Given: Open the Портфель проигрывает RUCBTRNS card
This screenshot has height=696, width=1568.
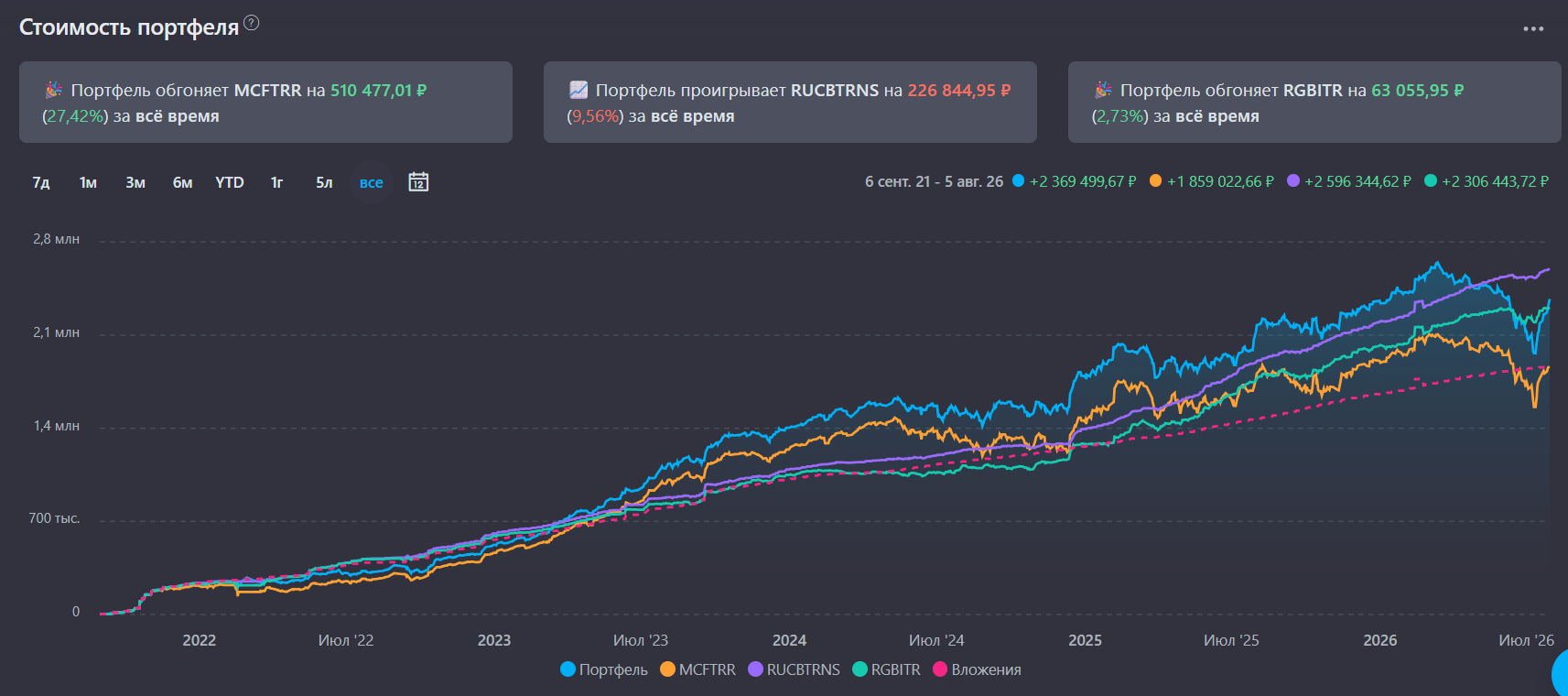Looking at the screenshot, I should pyautogui.click(x=790, y=102).
